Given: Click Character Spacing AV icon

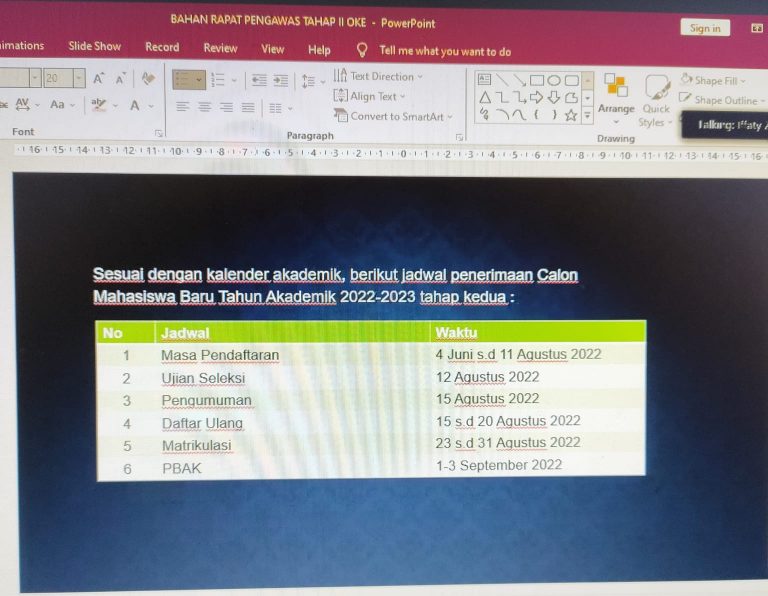Looking at the screenshot, I should click(x=23, y=104).
